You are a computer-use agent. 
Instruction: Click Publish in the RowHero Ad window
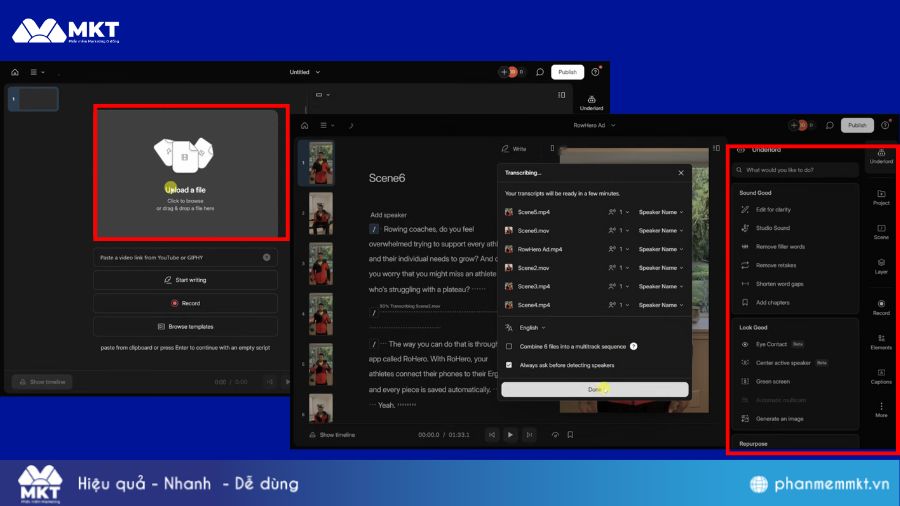pyautogui.click(x=857, y=126)
